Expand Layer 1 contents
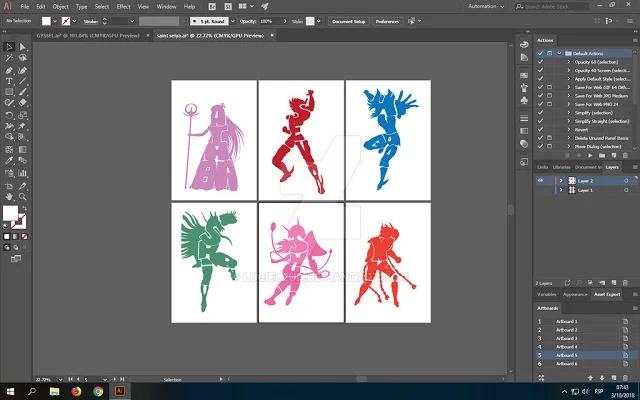The height and width of the screenshot is (400, 640). (561, 190)
